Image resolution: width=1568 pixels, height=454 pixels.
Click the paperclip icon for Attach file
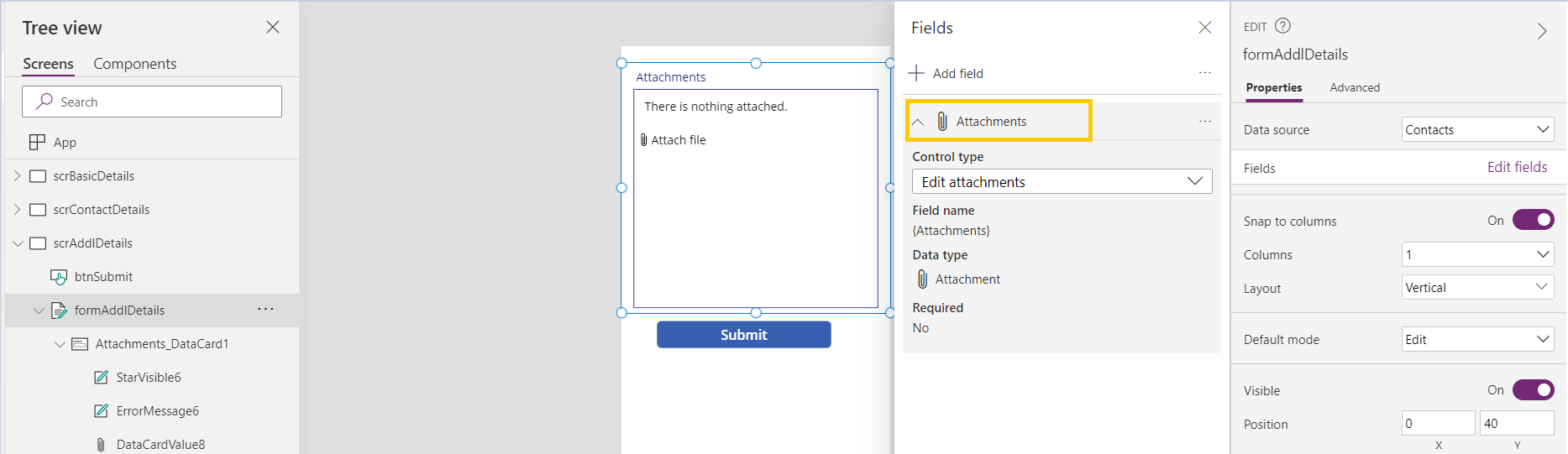point(644,140)
